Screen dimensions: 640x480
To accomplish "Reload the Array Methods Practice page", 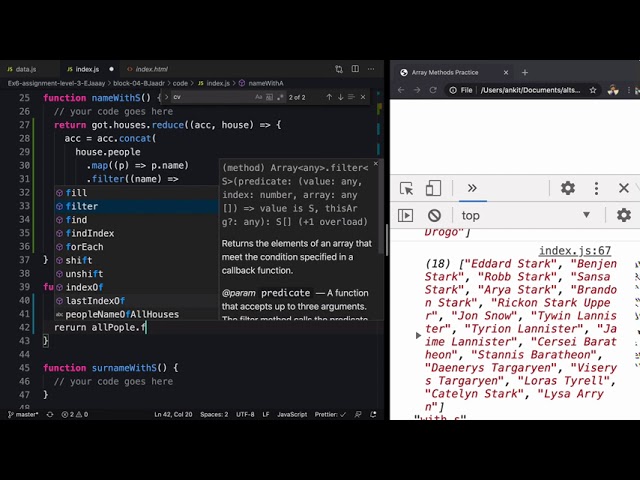I will (x=433, y=90).
